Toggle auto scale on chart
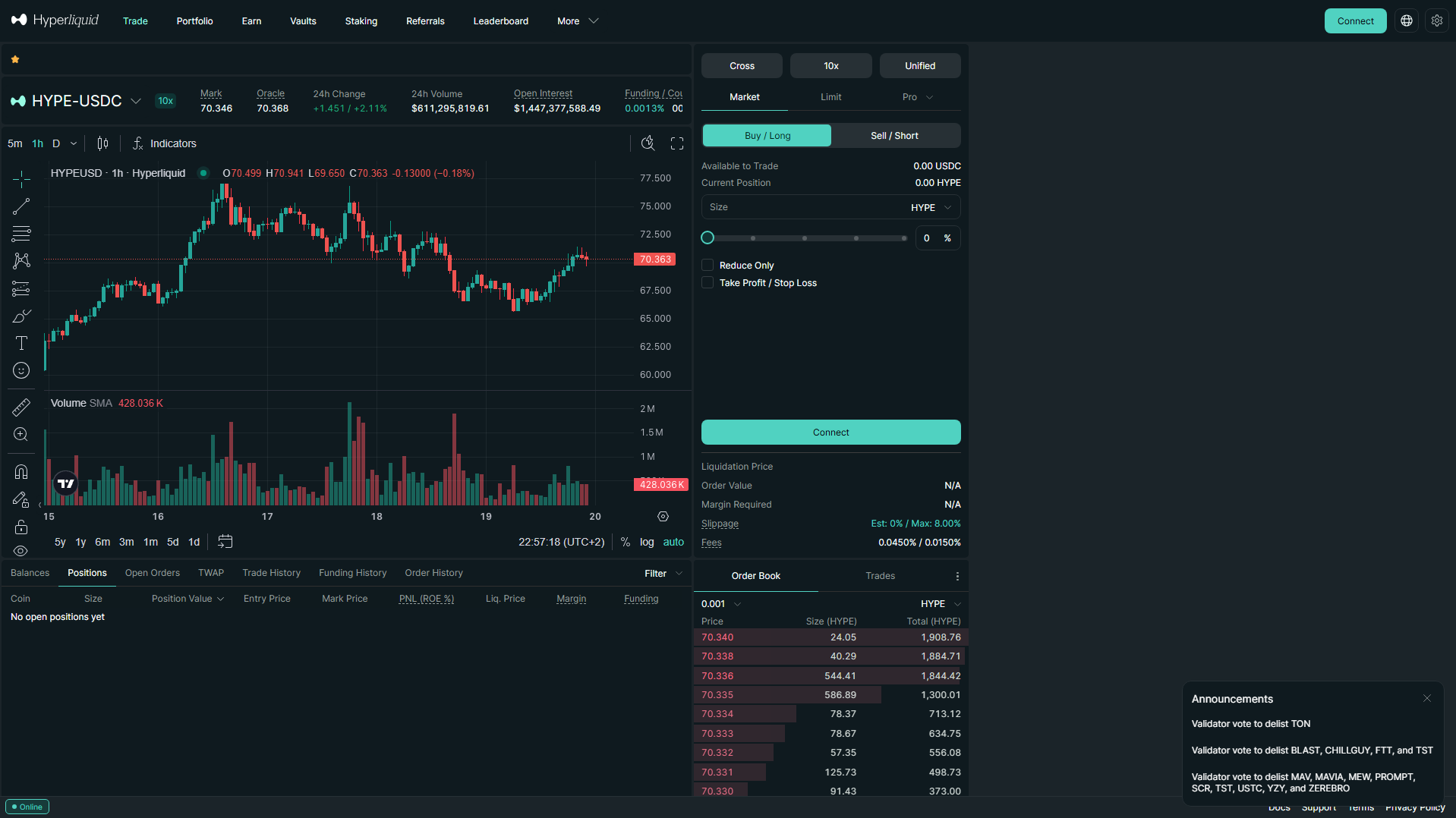This screenshot has height=818, width=1456. tap(673, 542)
